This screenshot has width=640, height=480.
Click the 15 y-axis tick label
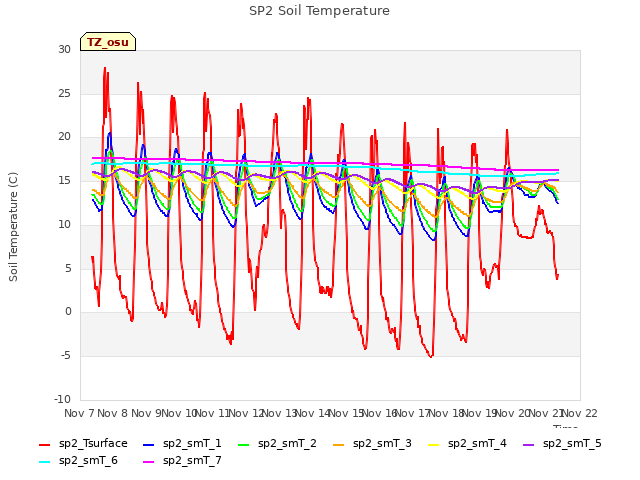[x=64, y=180]
